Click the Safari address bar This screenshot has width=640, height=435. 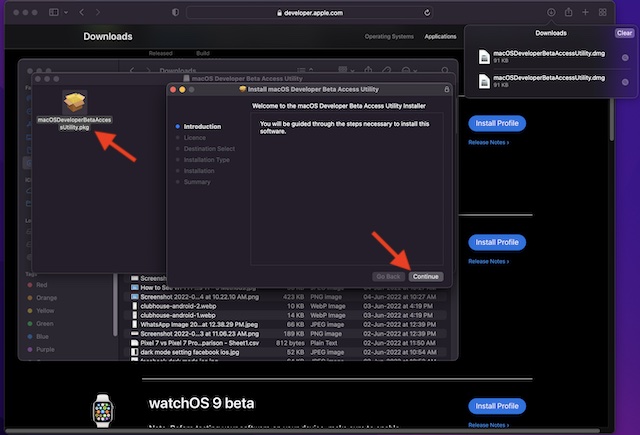coord(309,13)
